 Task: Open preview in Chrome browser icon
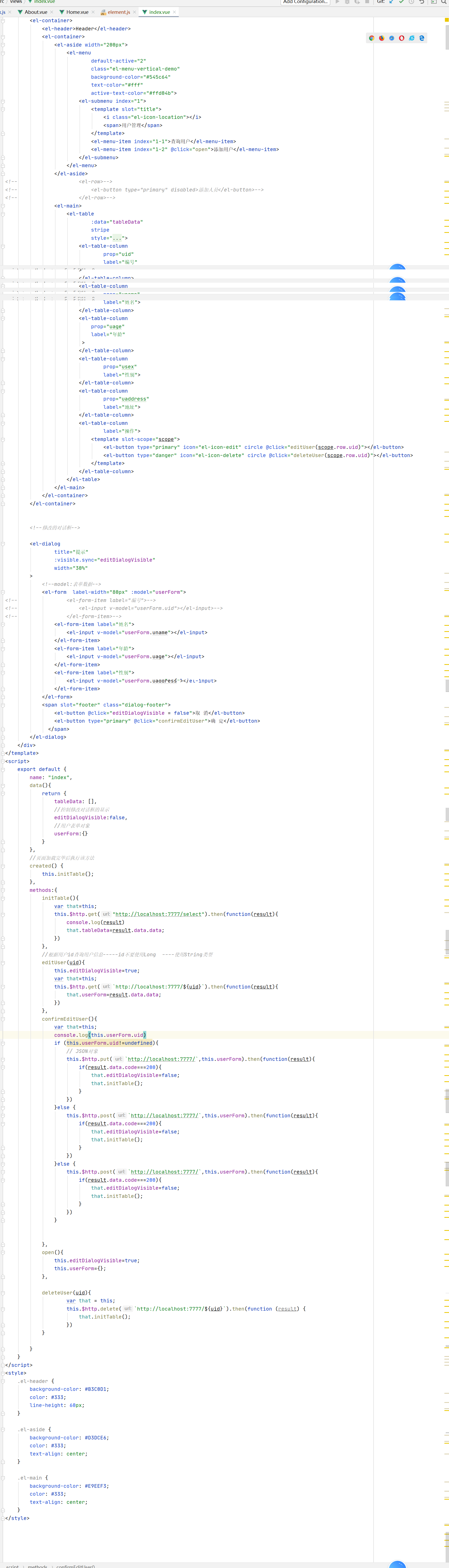tap(372, 38)
